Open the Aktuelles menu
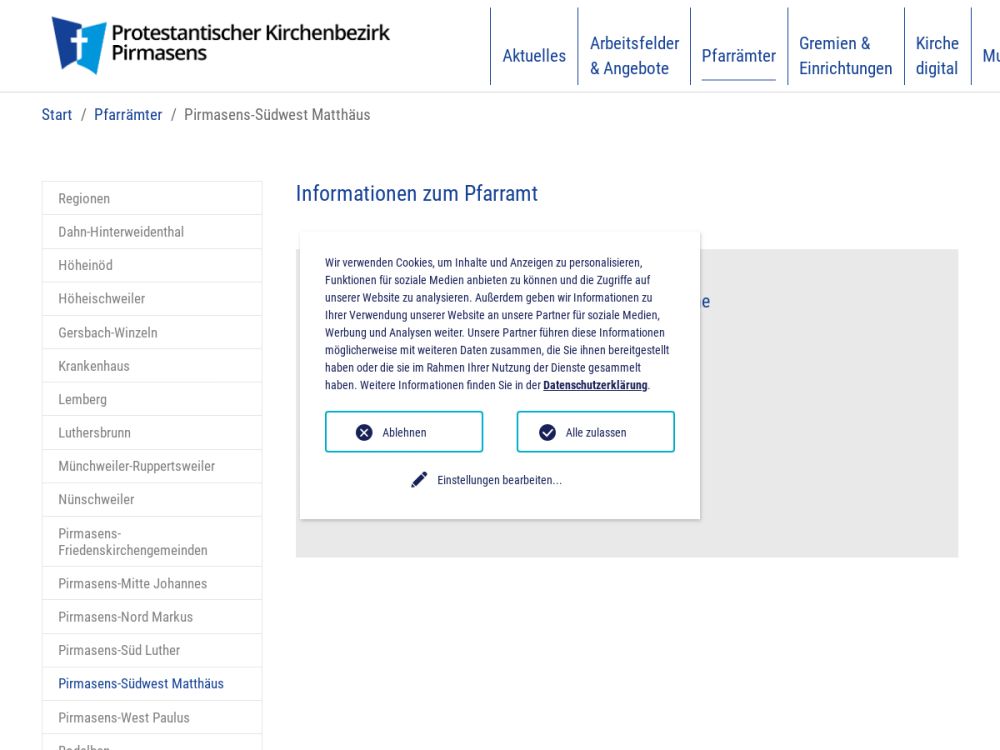The width and height of the screenshot is (1000, 750). click(x=534, y=56)
